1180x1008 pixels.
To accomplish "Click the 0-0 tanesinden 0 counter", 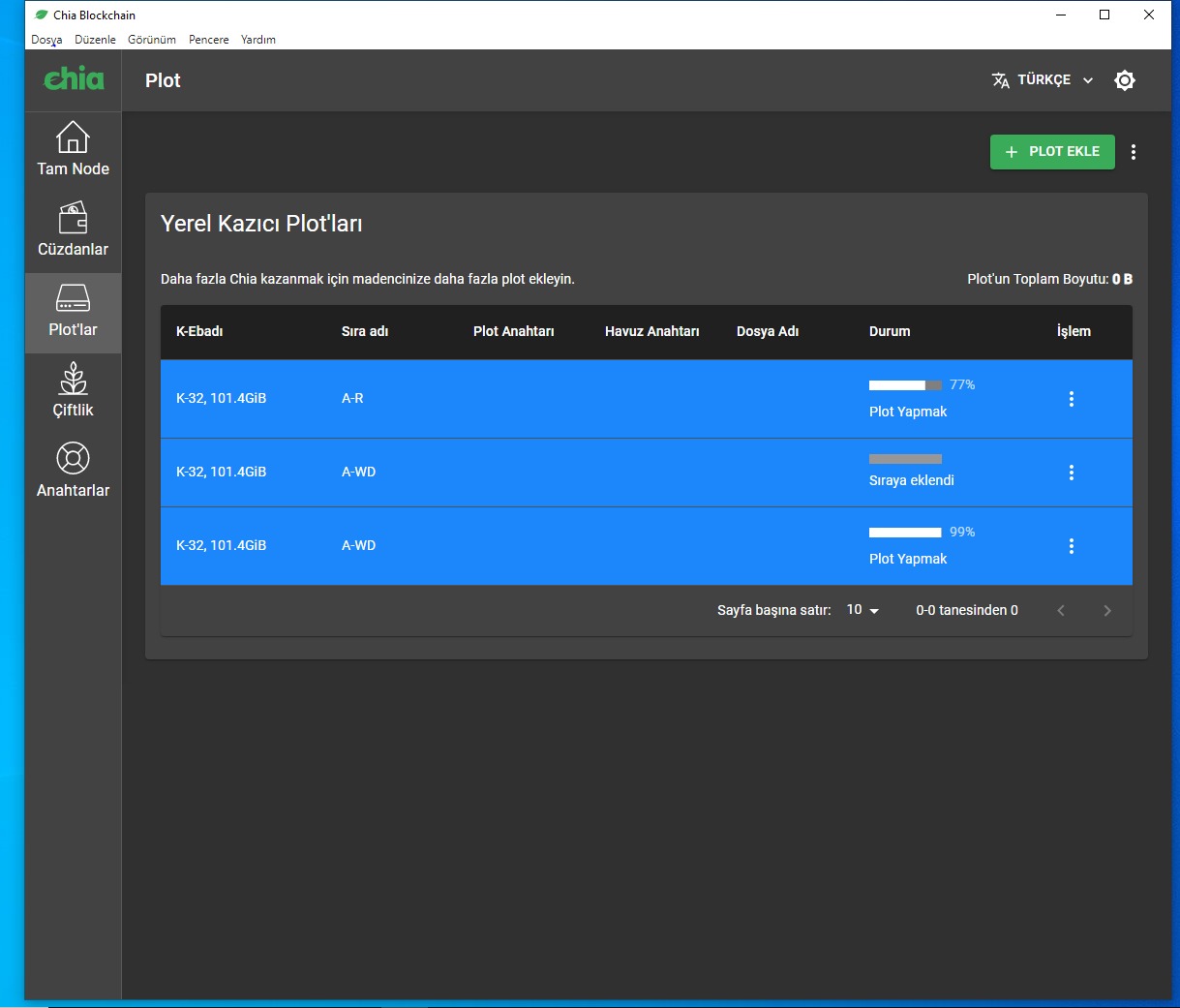I will click(x=967, y=610).
